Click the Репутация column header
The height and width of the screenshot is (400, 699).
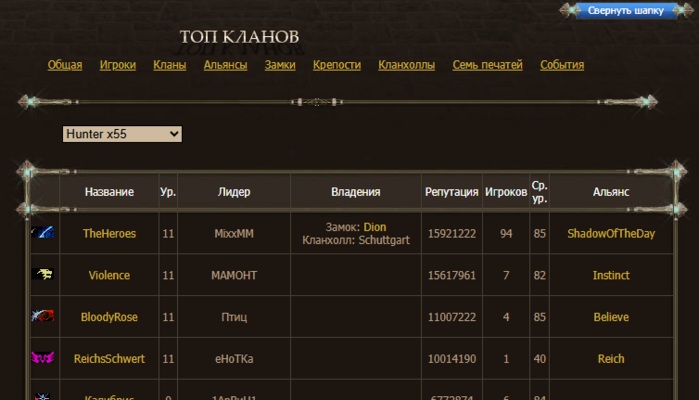tap(450, 191)
